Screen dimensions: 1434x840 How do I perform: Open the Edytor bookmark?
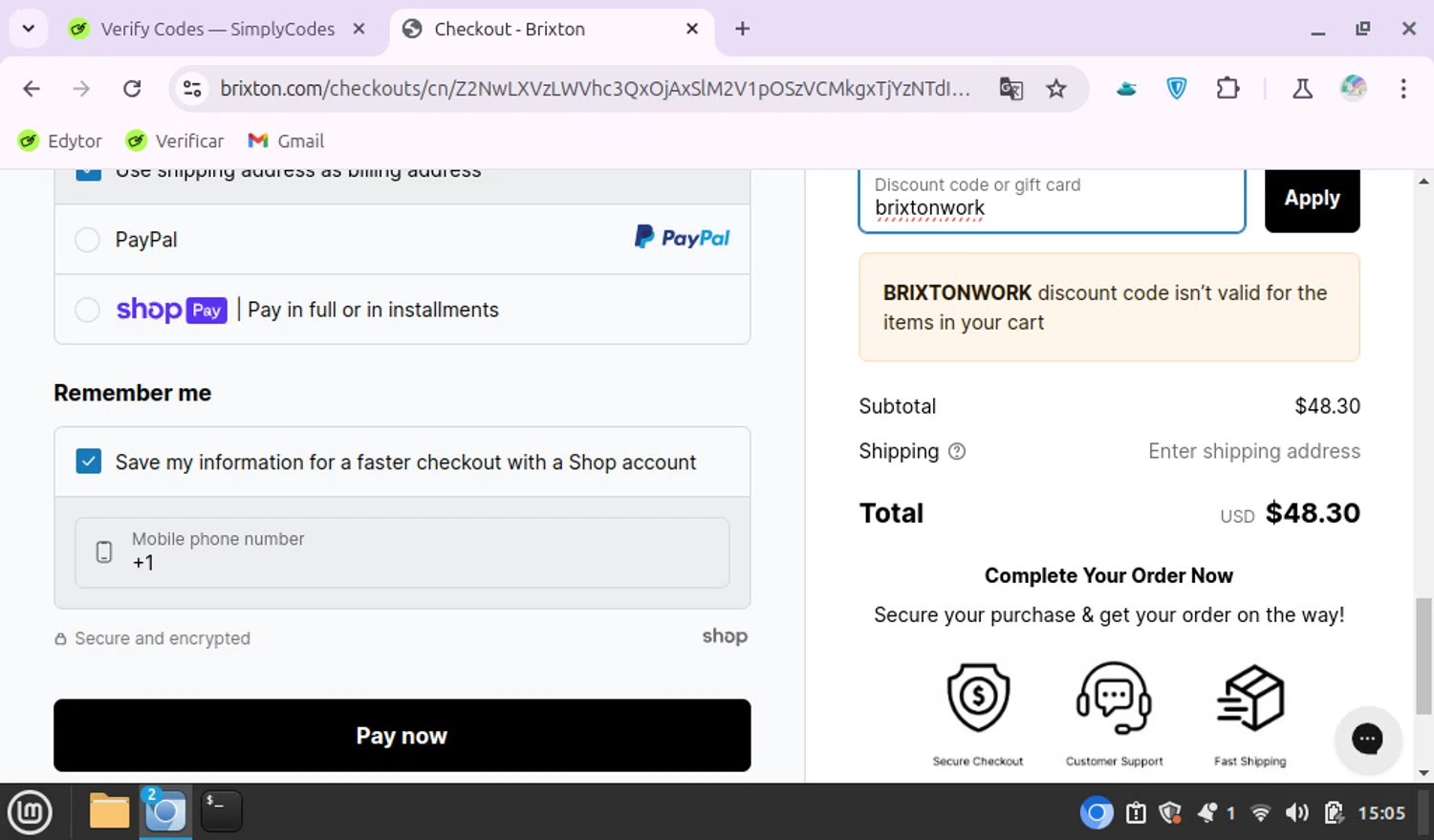point(60,141)
